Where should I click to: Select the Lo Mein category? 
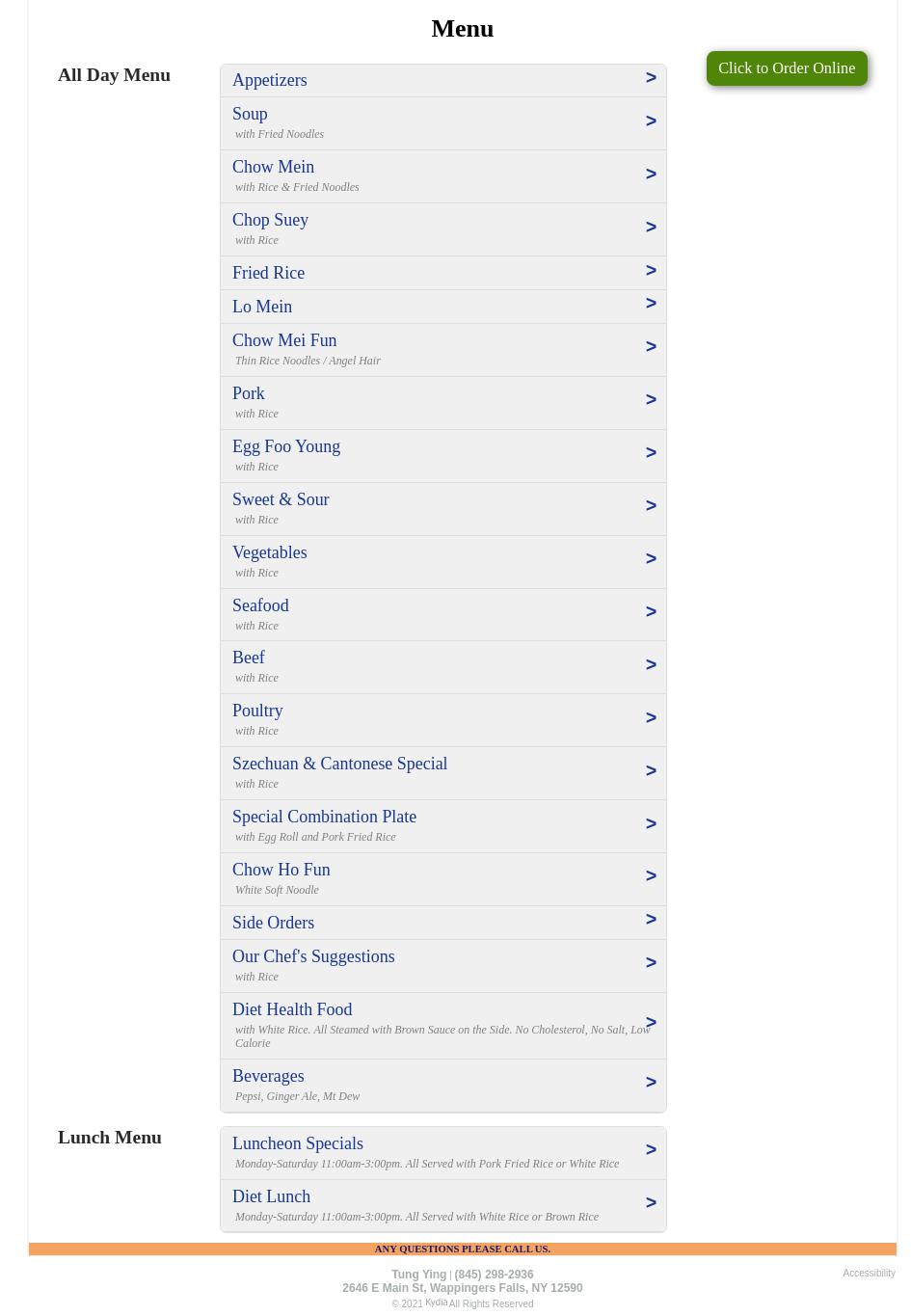click(262, 307)
